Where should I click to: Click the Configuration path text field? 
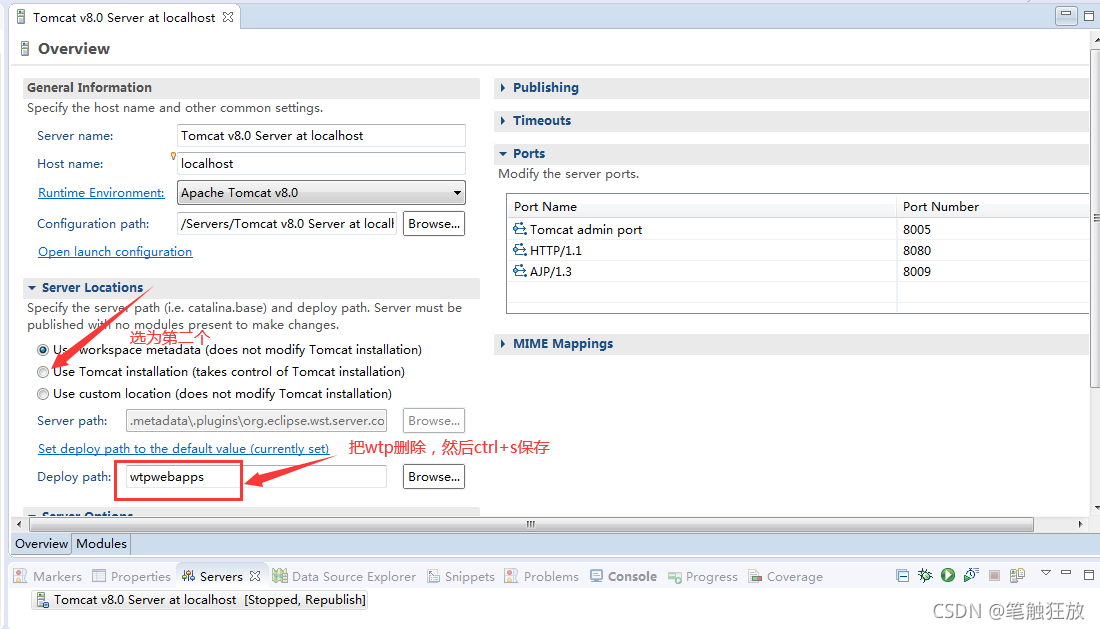[x=287, y=223]
